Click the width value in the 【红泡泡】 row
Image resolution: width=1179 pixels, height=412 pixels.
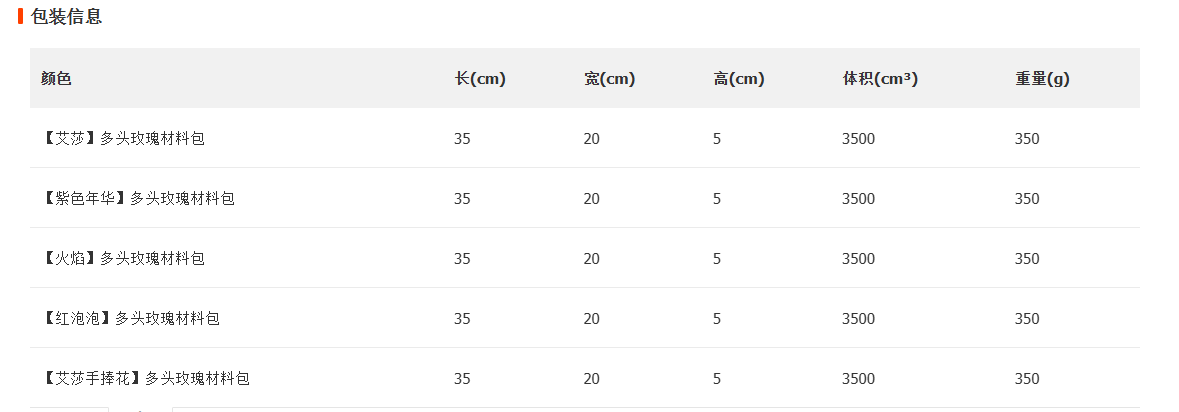592,319
